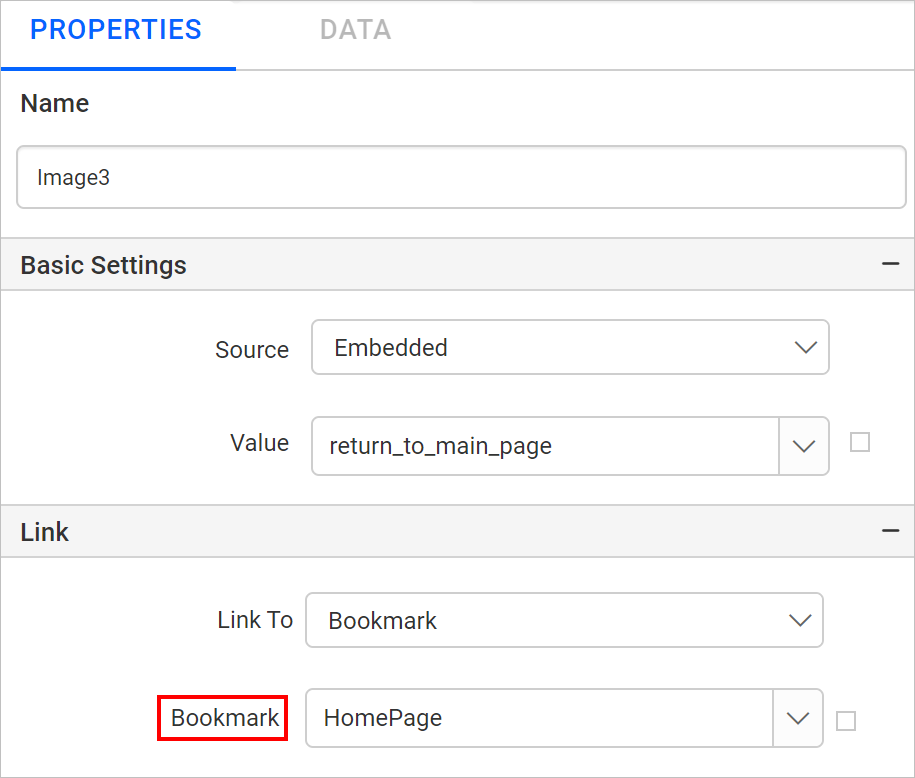Collapse the Link section minus icon
The image size is (915, 778).
pyautogui.click(x=890, y=531)
